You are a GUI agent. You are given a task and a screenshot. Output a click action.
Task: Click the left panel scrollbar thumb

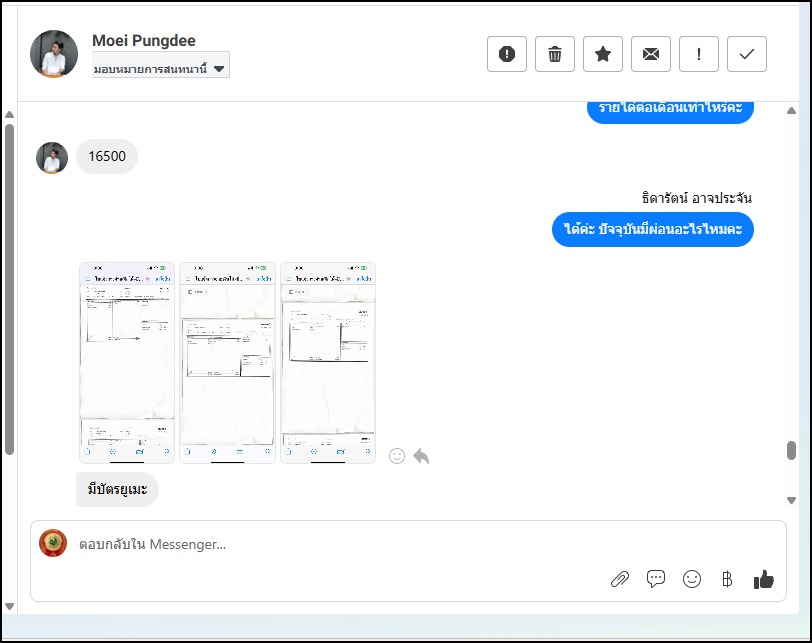coord(9,289)
